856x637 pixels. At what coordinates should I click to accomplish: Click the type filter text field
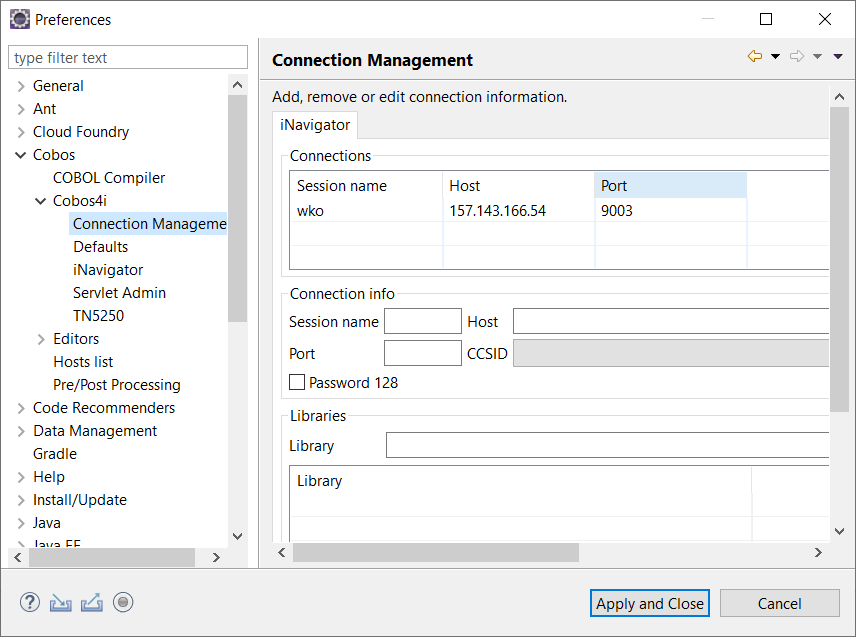[128, 57]
